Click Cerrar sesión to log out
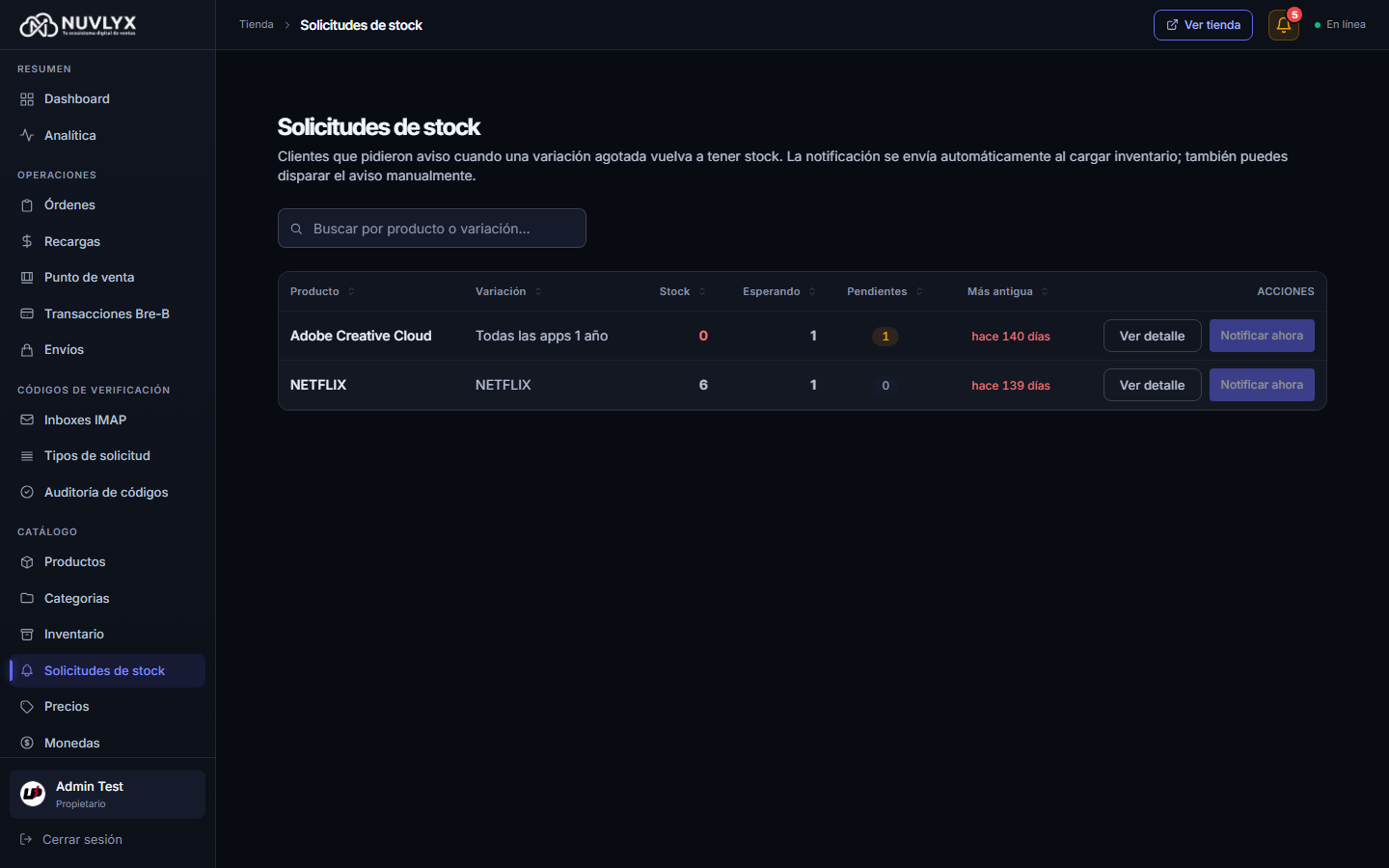Image resolution: width=1389 pixels, height=868 pixels. [71, 840]
